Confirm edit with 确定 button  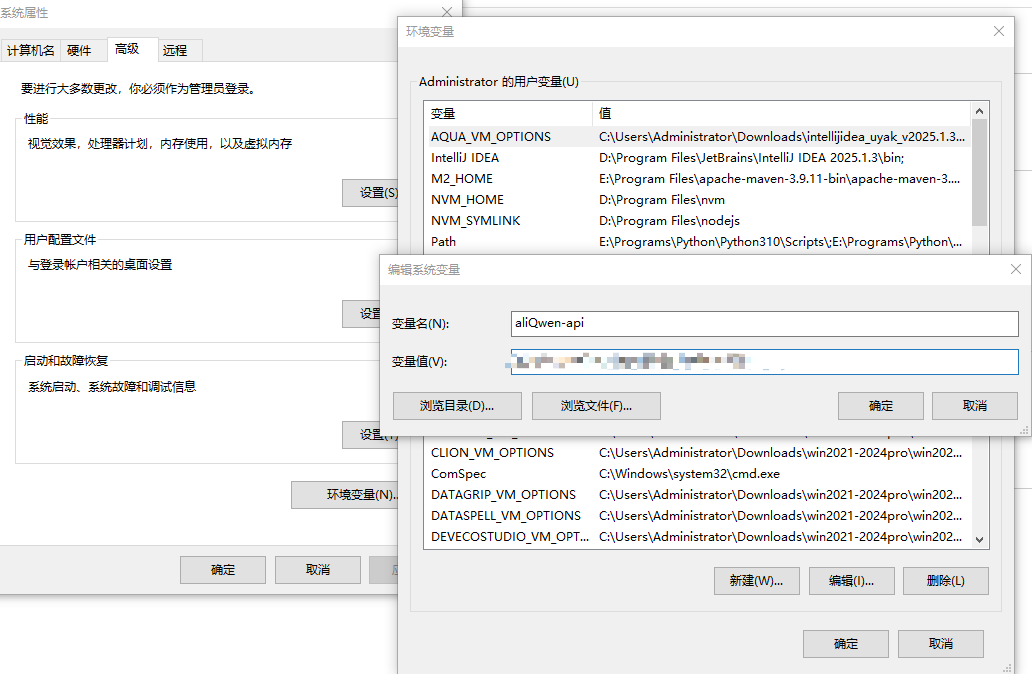(880, 405)
